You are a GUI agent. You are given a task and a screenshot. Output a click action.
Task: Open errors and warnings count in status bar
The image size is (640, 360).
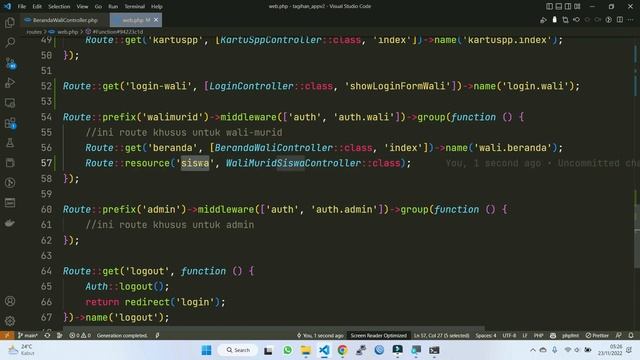pyautogui.click(x=80, y=335)
